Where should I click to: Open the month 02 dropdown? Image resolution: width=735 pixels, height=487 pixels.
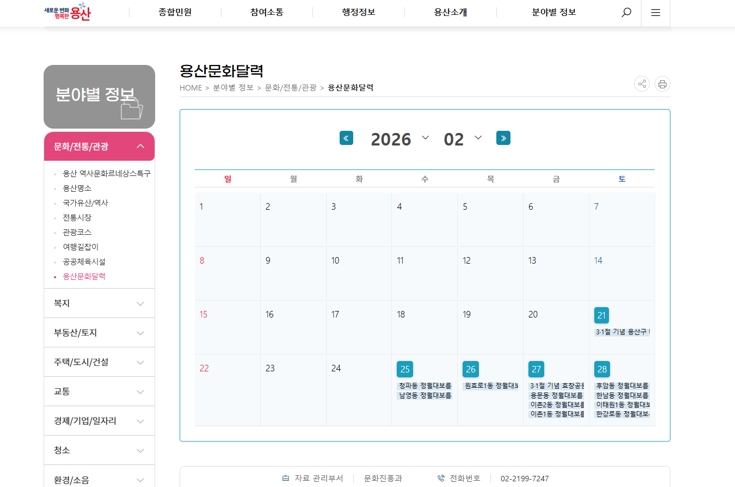462,139
